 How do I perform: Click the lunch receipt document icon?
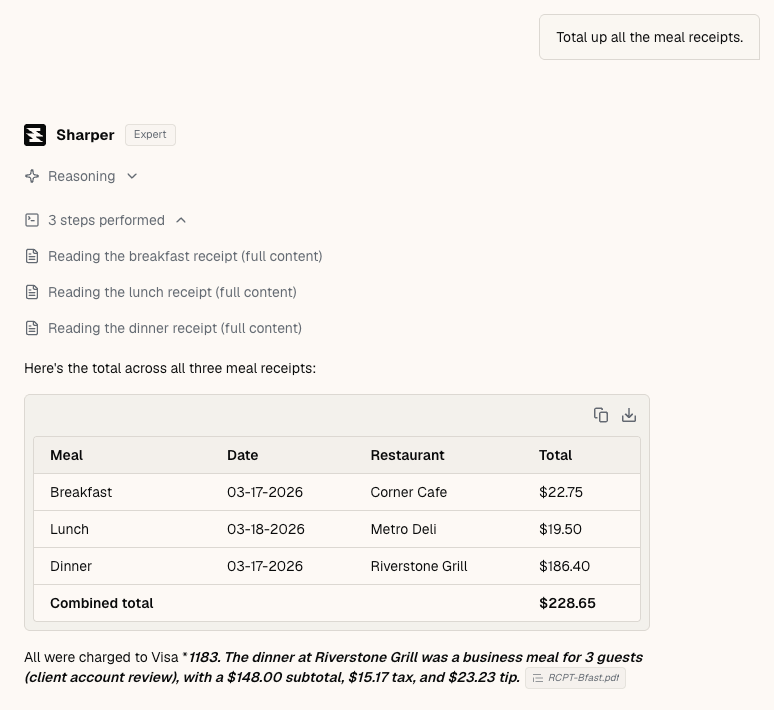click(32, 292)
